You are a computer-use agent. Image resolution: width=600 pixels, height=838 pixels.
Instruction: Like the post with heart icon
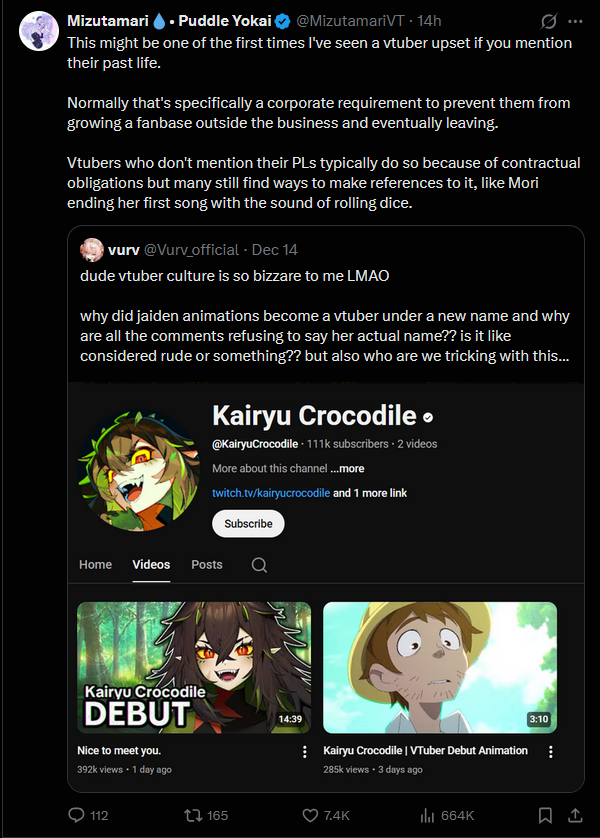[x=310, y=815]
